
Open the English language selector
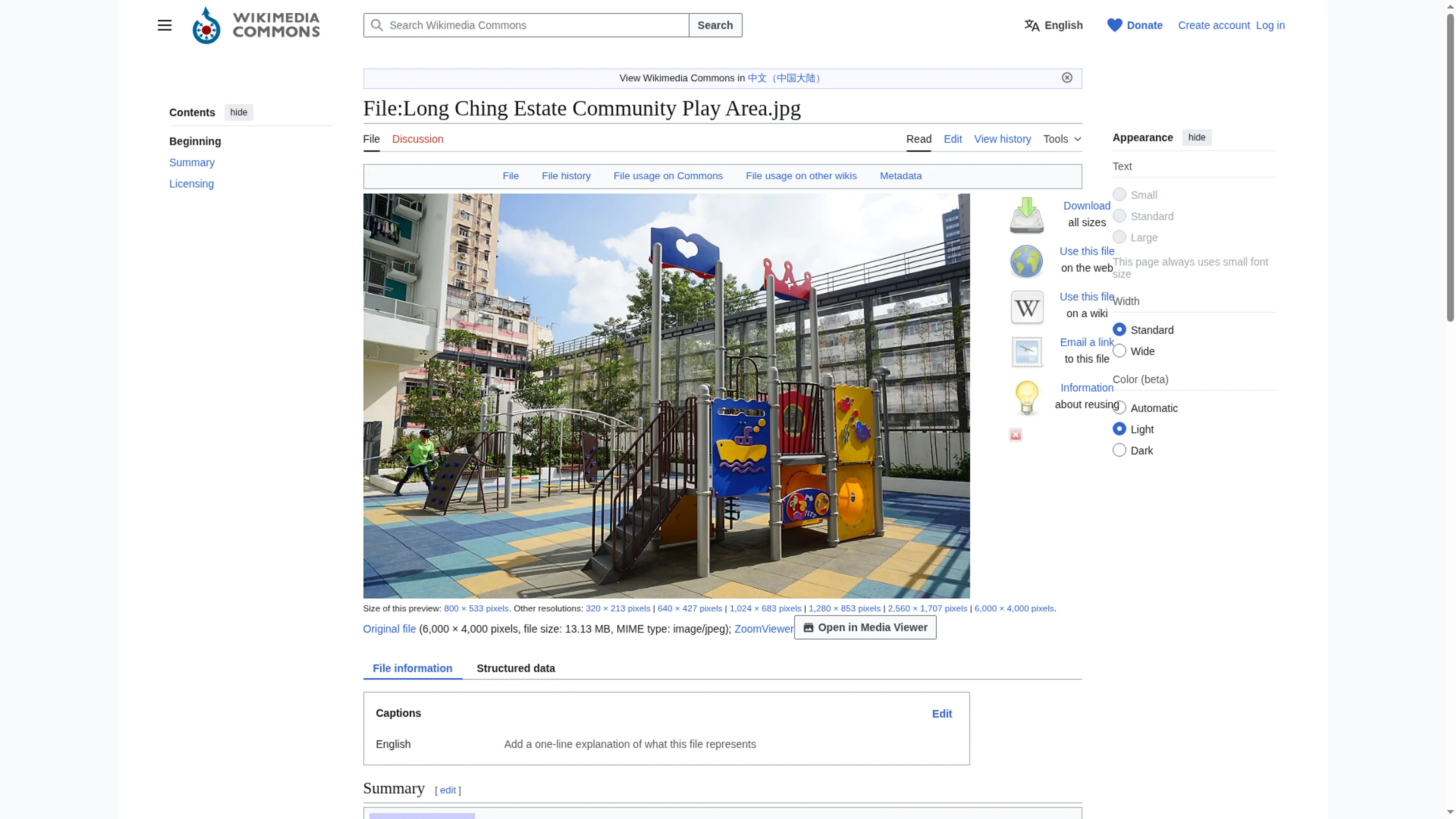pyautogui.click(x=1054, y=25)
